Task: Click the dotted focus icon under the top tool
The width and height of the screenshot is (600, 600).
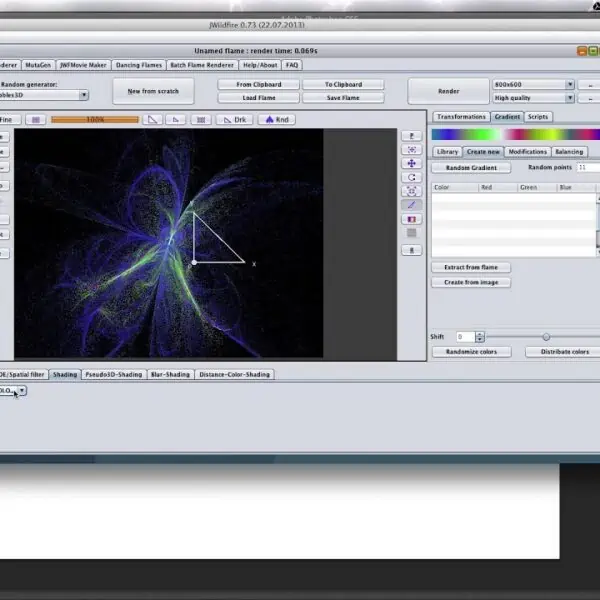Action: point(412,150)
